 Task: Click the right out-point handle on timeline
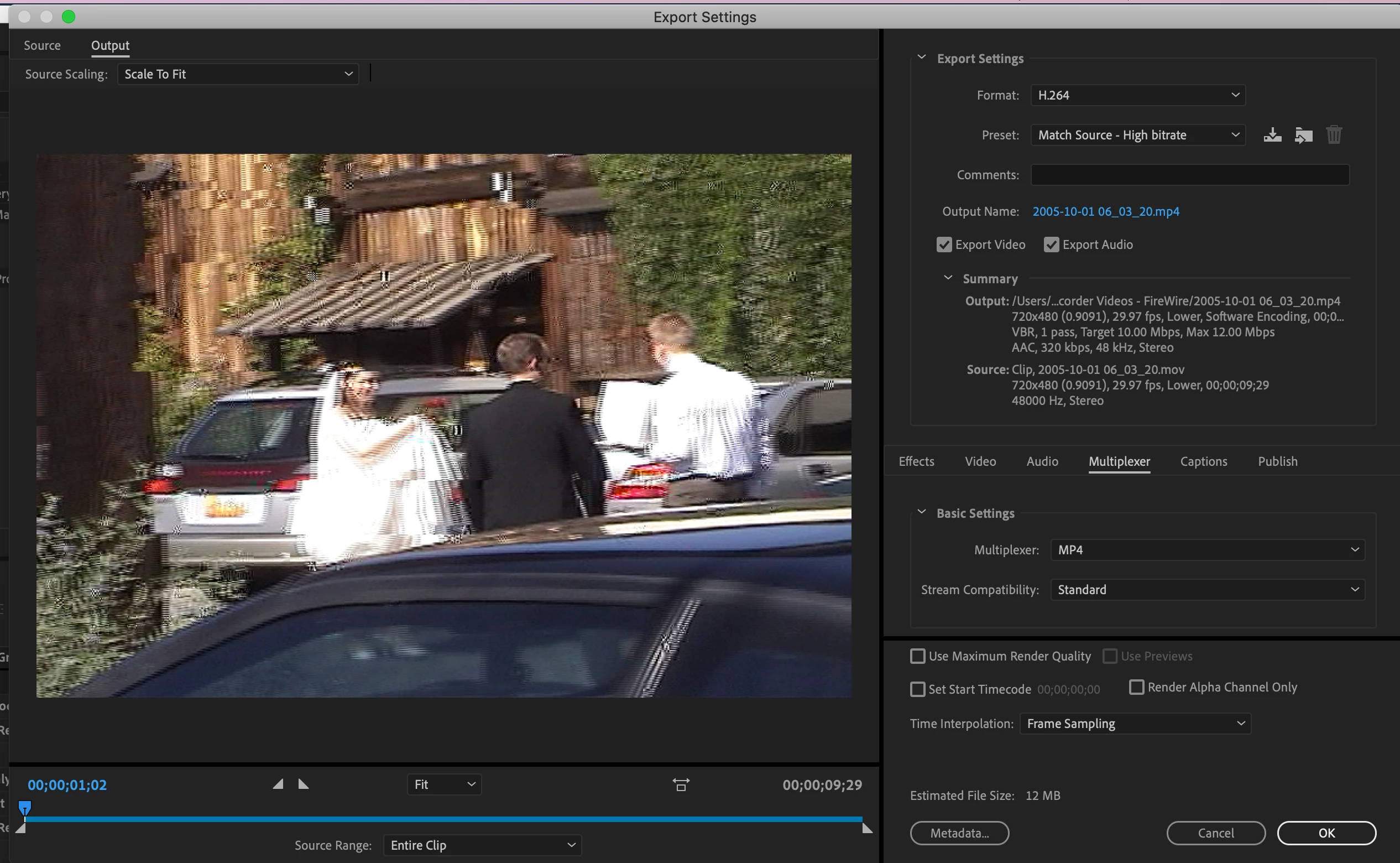tap(866, 828)
